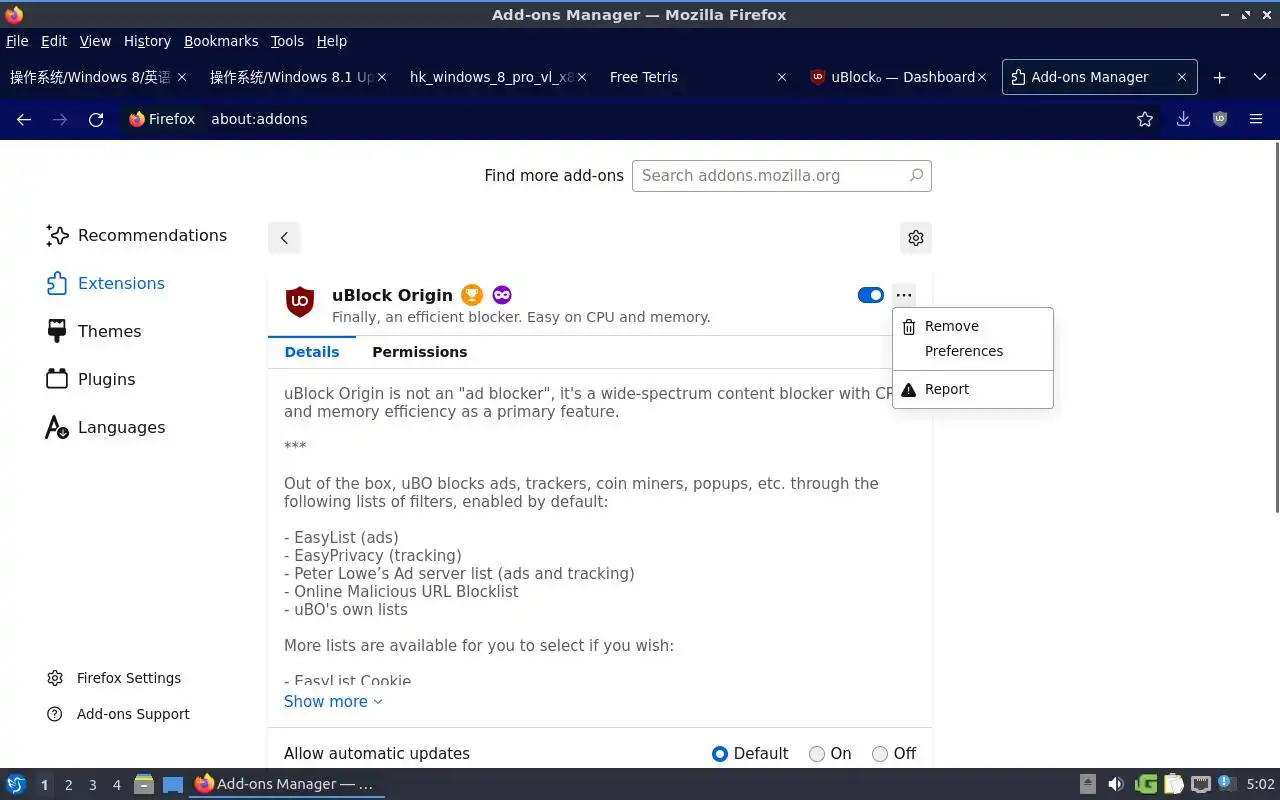This screenshot has height=800, width=1280.
Task: Click the purple private browsing badge
Action: [502, 295]
